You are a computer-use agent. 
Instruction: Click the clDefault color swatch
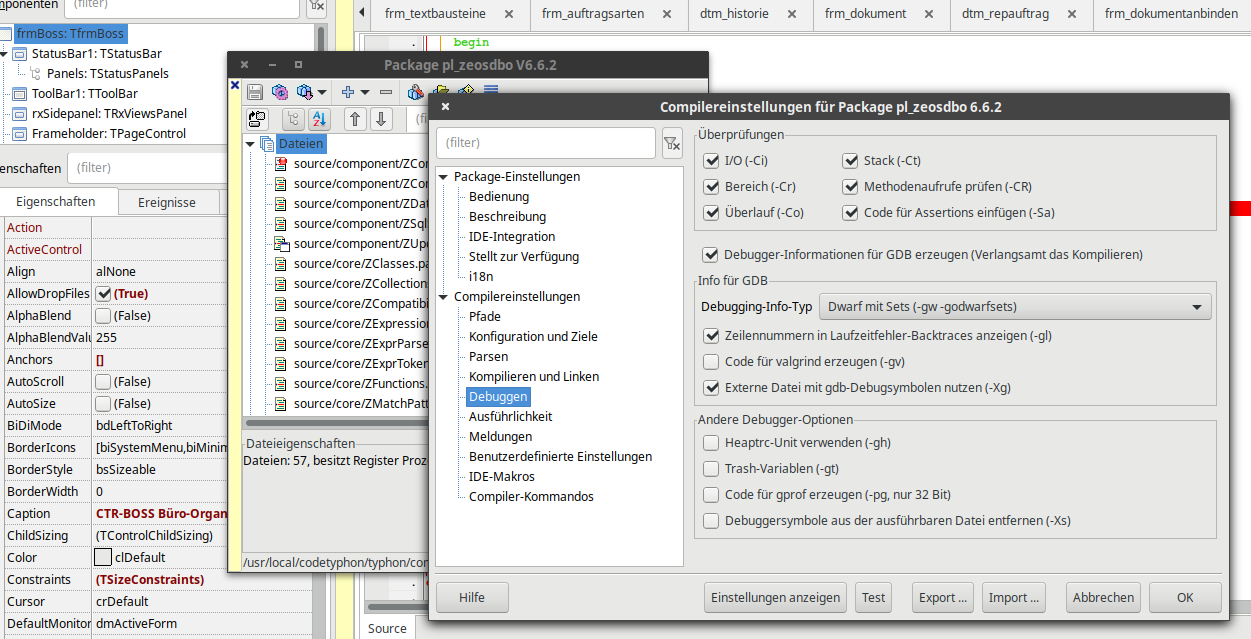click(x=103, y=558)
